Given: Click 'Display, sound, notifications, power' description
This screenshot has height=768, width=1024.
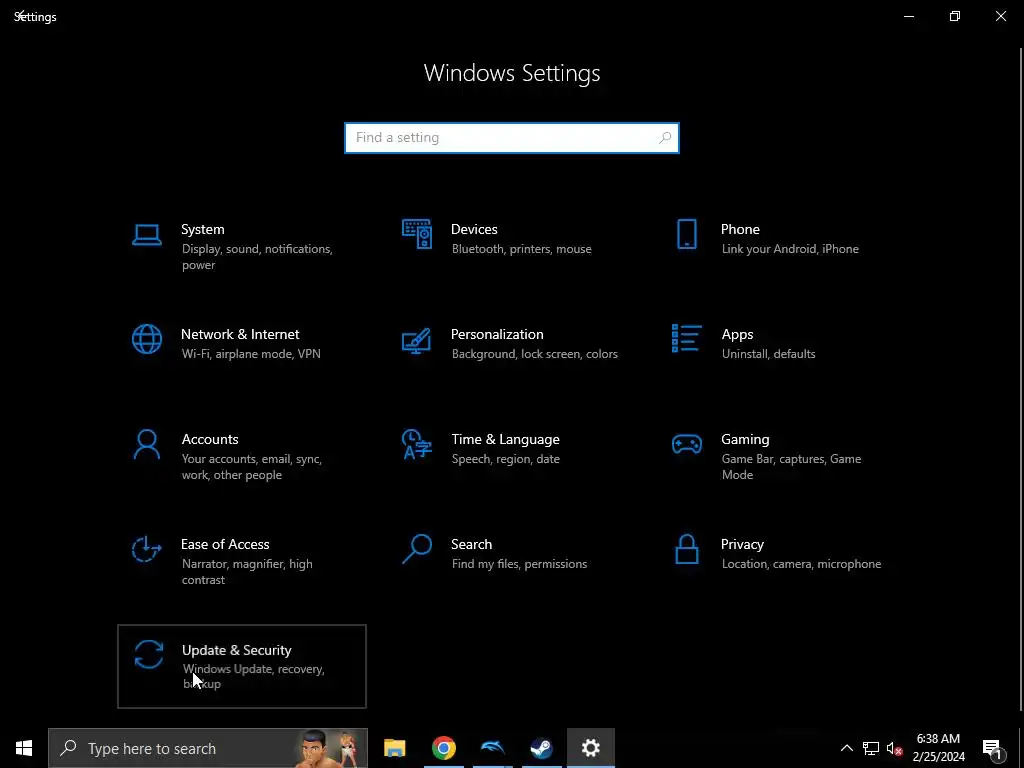Looking at the screenshot, I should (257, 257).
